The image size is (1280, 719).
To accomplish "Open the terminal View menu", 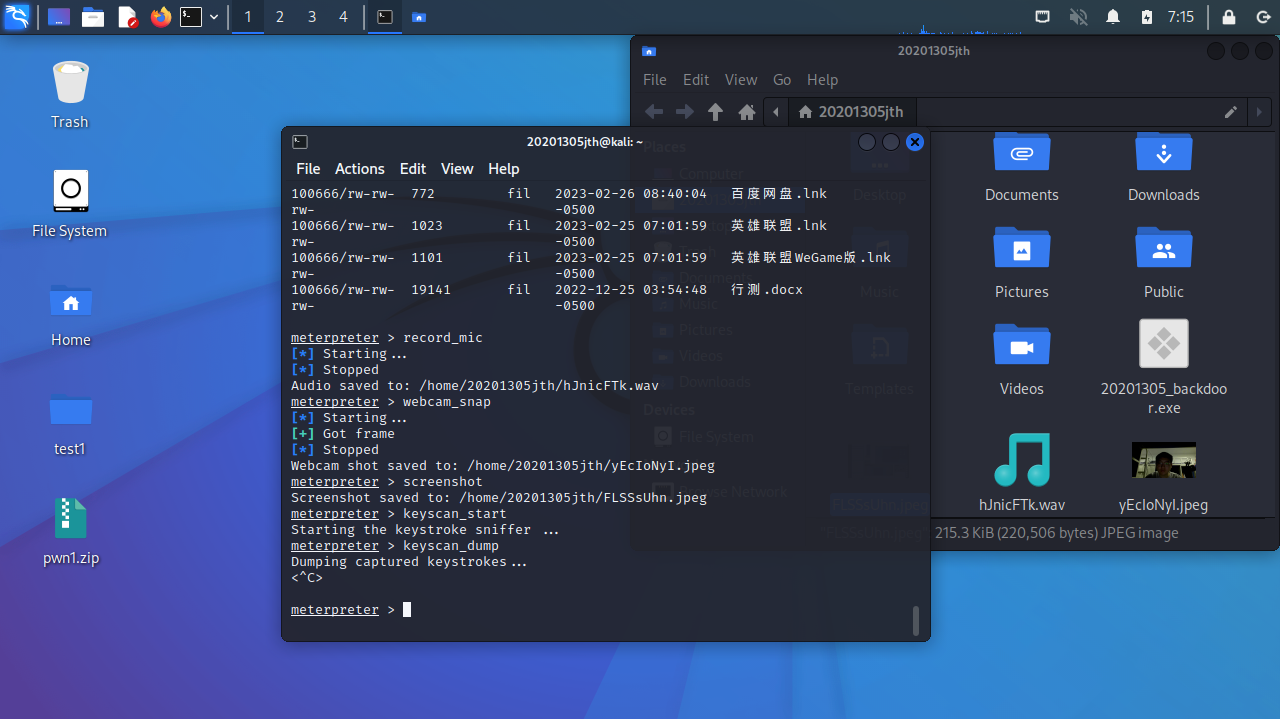I will [457, 169].
